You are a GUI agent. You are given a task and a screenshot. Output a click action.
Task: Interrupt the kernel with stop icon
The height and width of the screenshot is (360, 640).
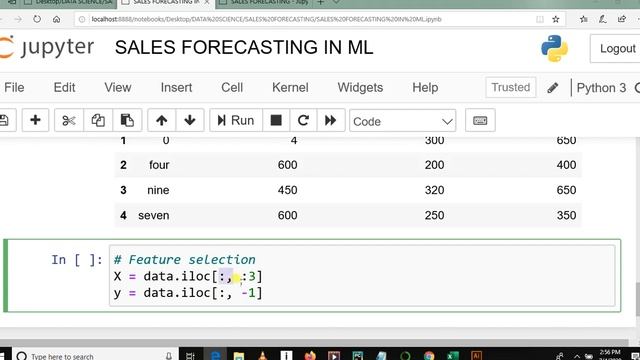click(276, 120)
